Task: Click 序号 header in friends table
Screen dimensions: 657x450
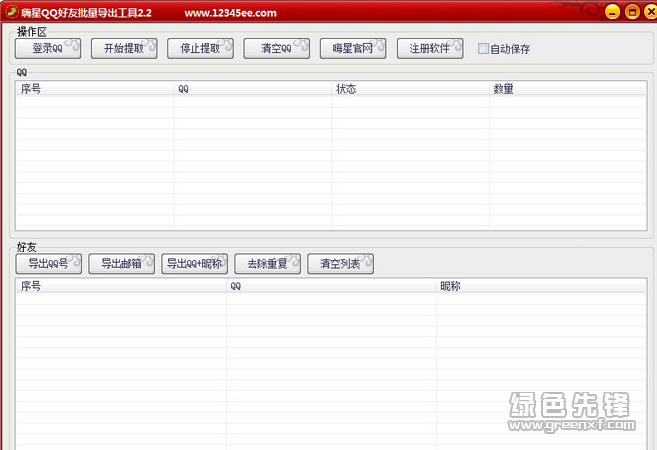Action: pos(122,286)
